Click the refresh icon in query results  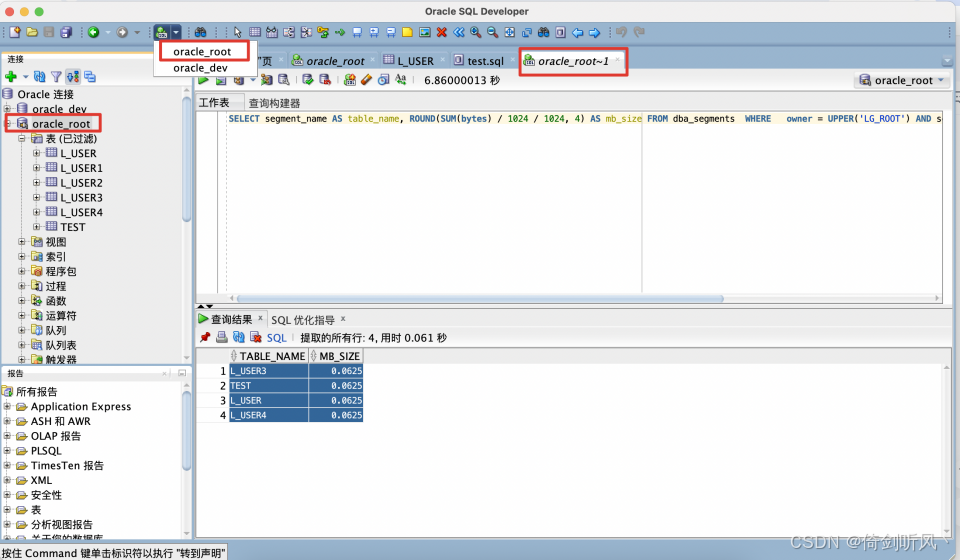tap(239, 337)
